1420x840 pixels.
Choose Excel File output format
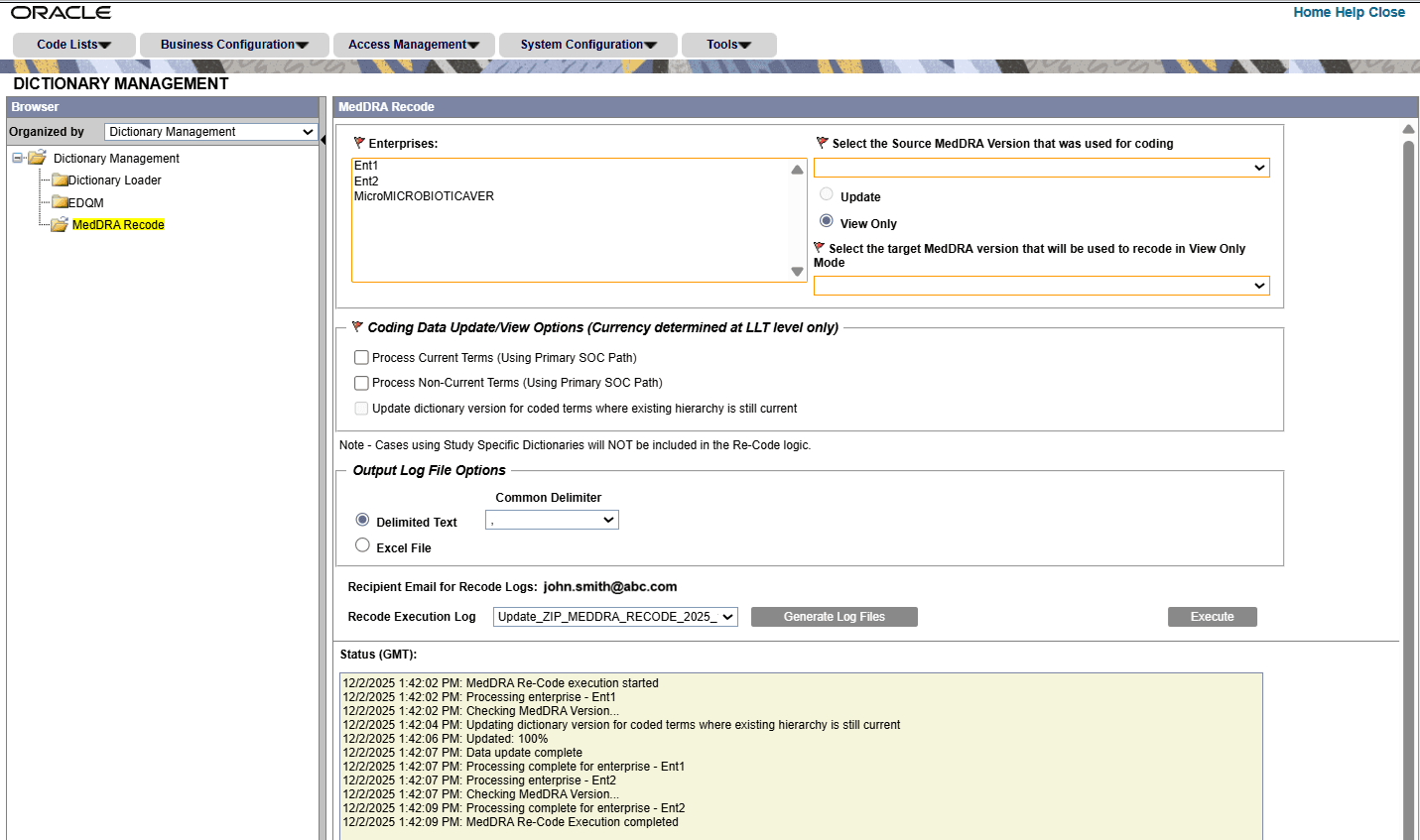point(362,545)
